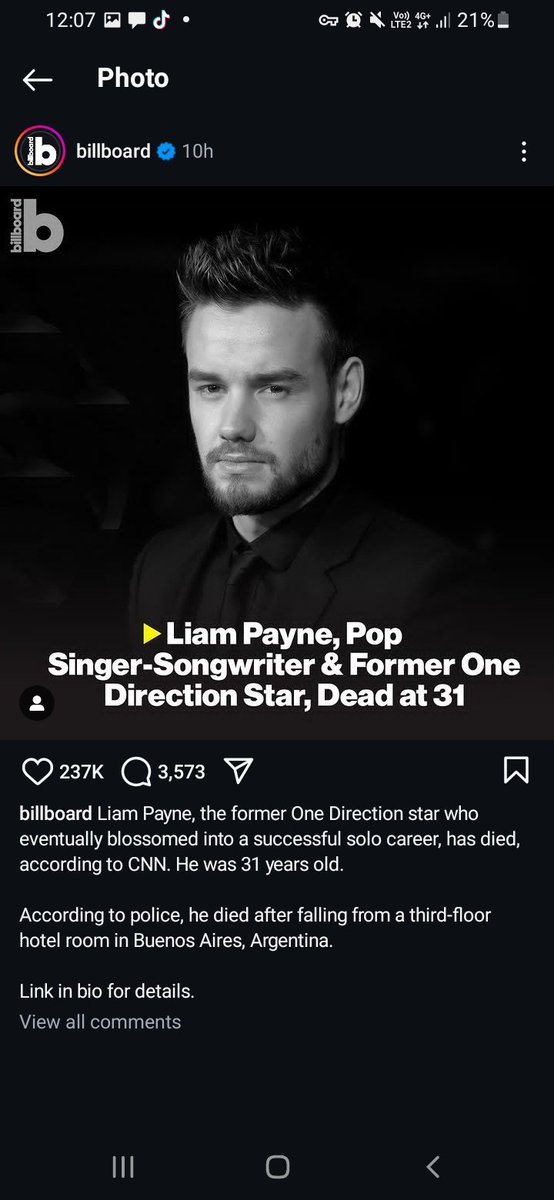The image size is (554, 1200).
Task: Open Android recent apps button
Action: point(123,1166)
